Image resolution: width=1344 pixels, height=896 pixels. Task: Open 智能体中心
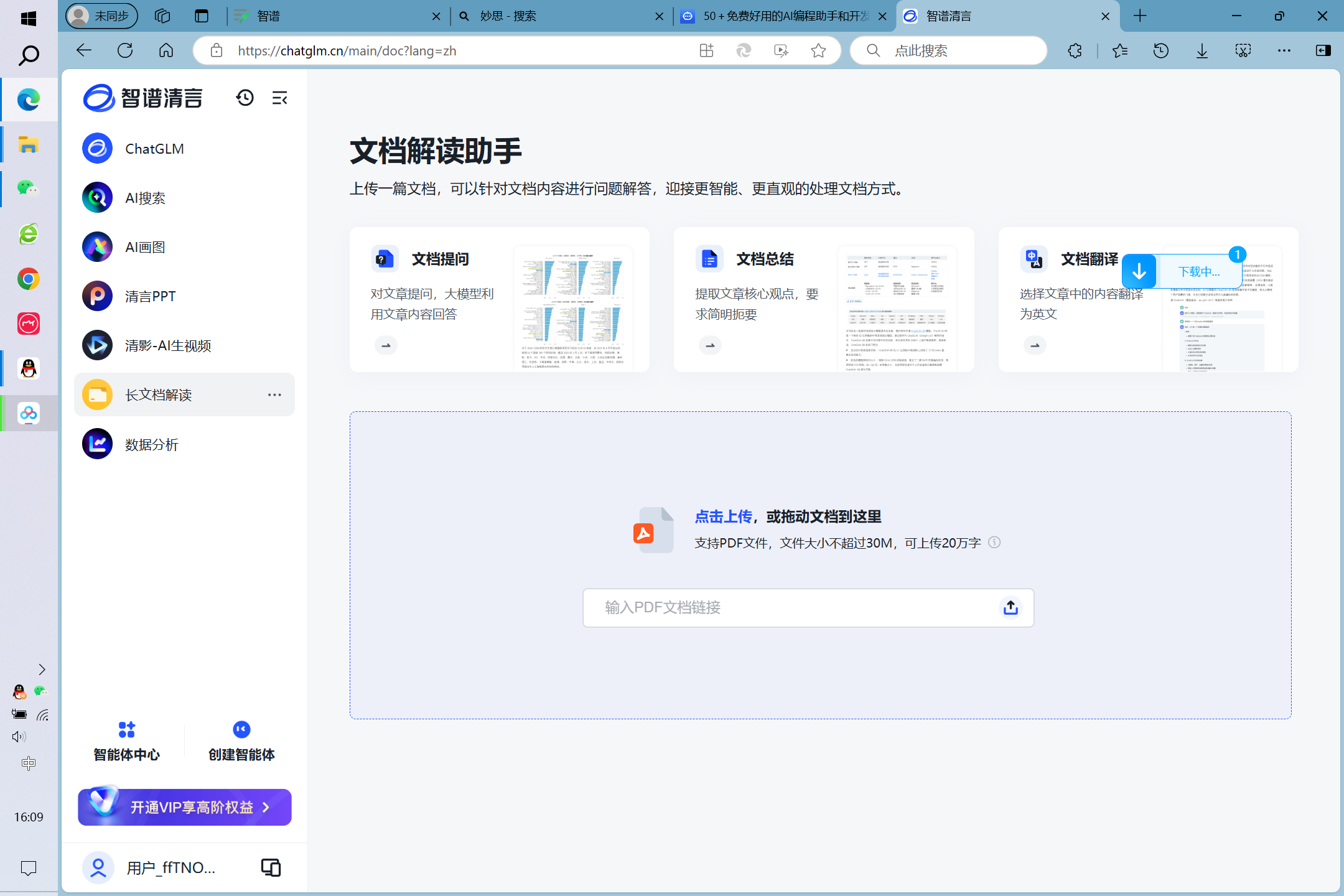126,742
